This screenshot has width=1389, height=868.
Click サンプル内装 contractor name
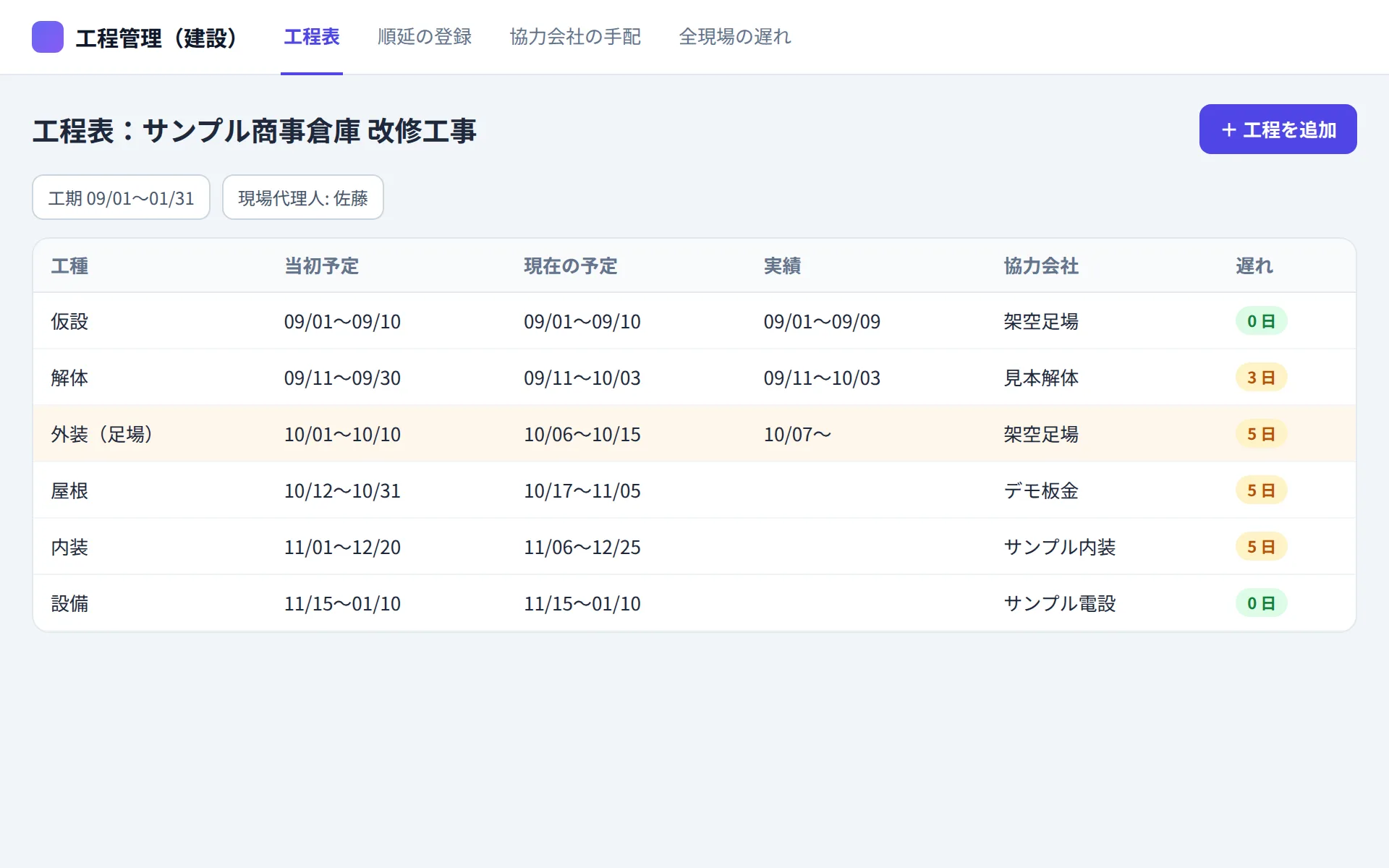click(1060, 547)
